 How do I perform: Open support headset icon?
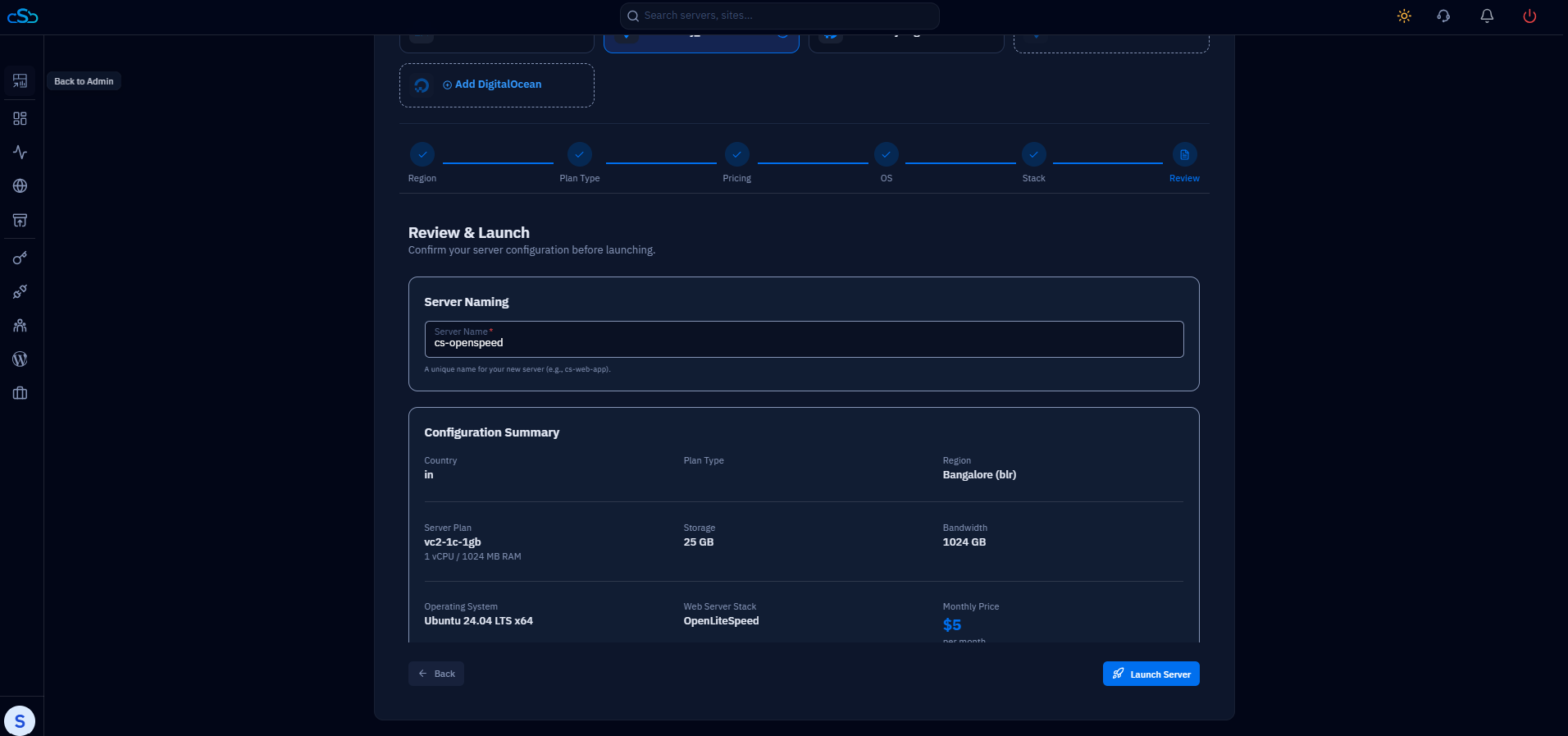pos(1443,16)
